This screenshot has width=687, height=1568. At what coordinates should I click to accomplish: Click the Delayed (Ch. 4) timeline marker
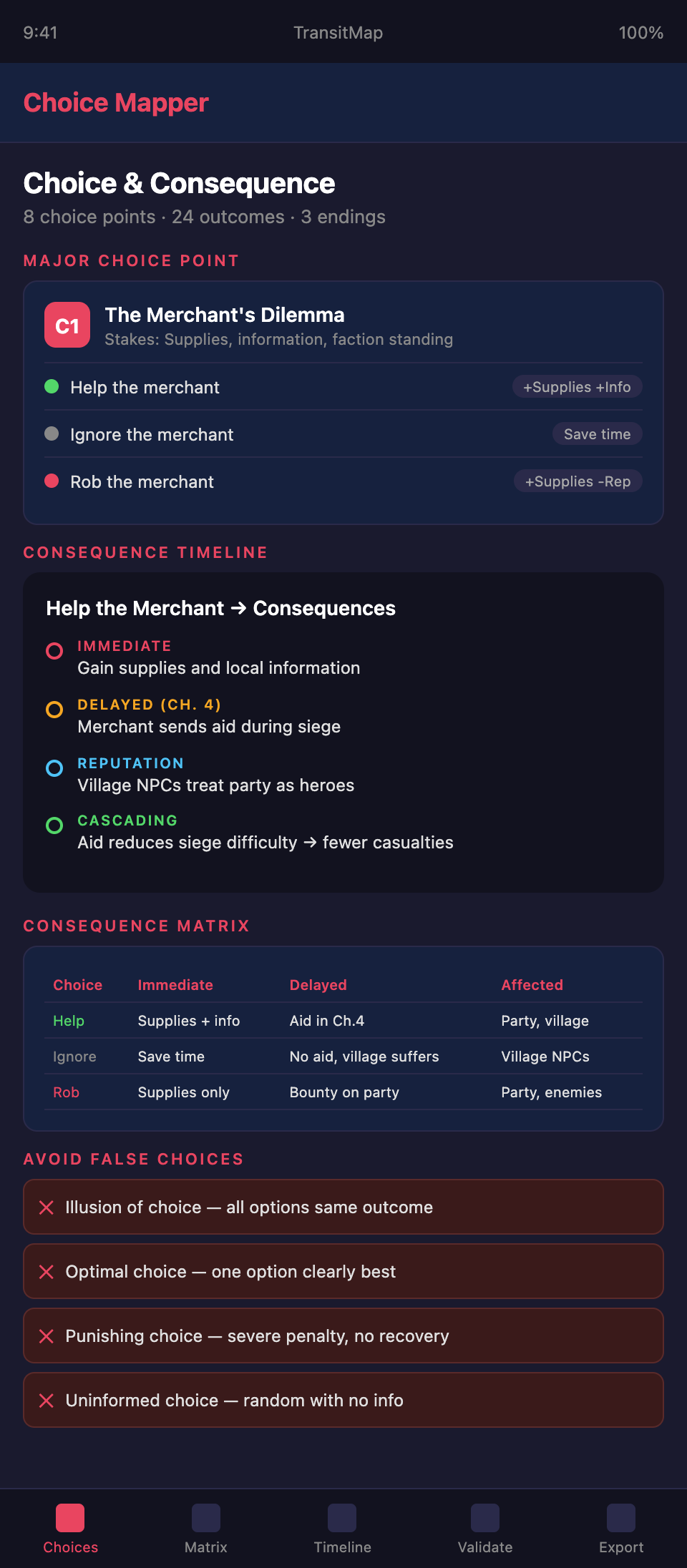[x=54, y=710]
